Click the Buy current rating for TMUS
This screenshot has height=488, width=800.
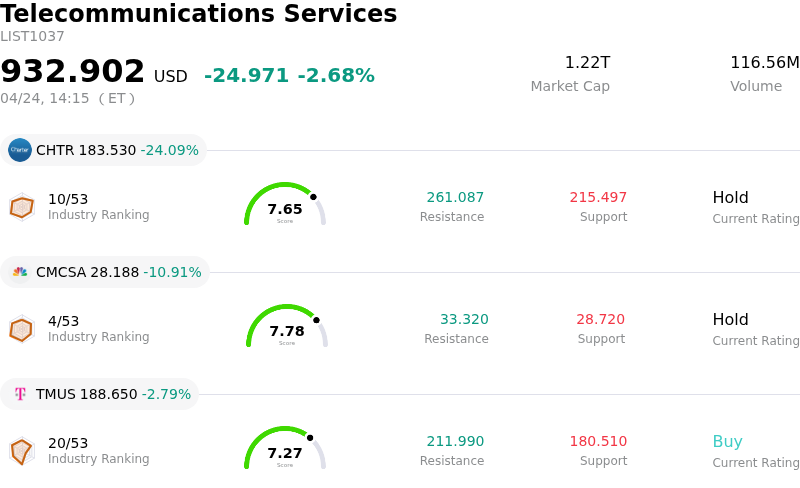727,442
